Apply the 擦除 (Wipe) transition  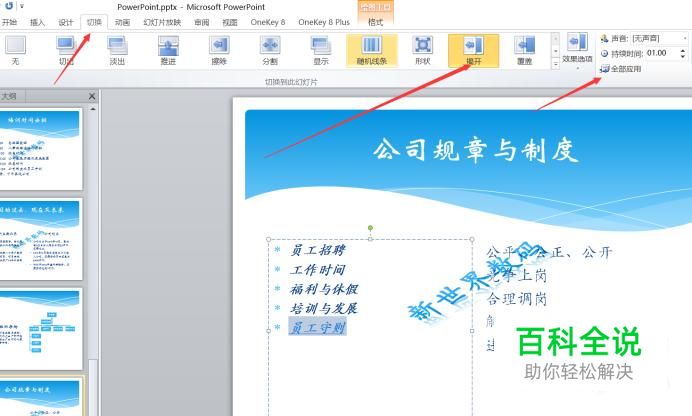219,51
